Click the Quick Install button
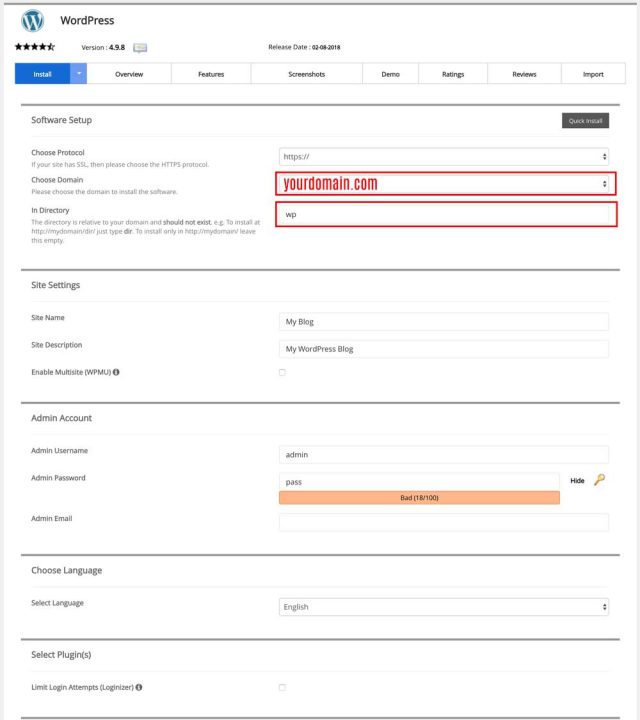 click(585, 121)
